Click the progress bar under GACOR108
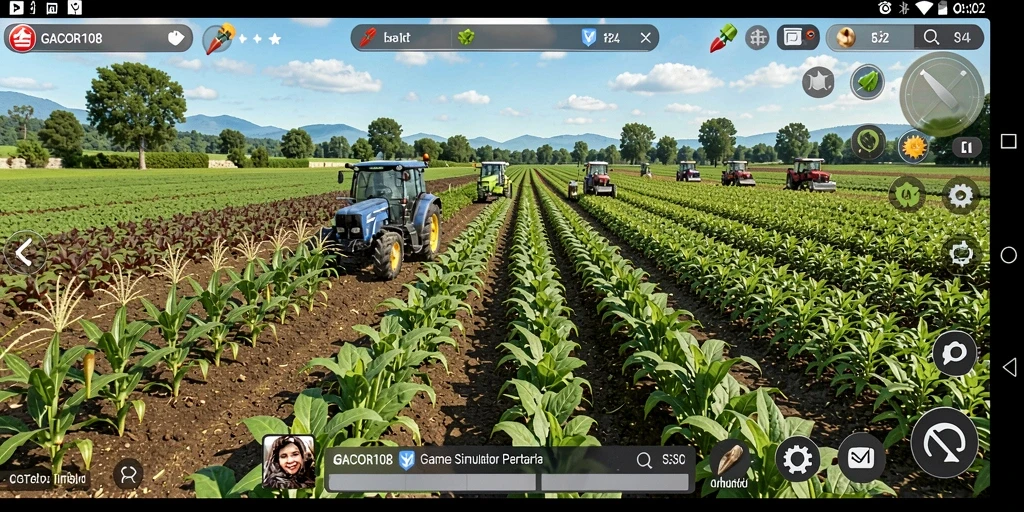The width and height of the screenshot is (1024, 512). (x=509, y=482)
